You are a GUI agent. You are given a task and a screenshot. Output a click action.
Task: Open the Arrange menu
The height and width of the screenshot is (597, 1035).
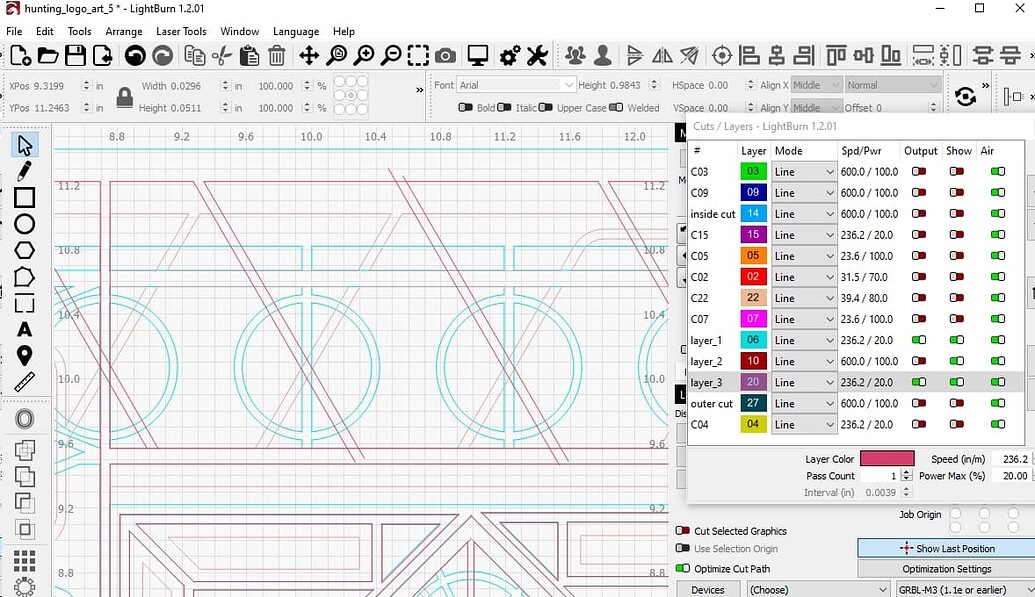[x=124, y=31]
